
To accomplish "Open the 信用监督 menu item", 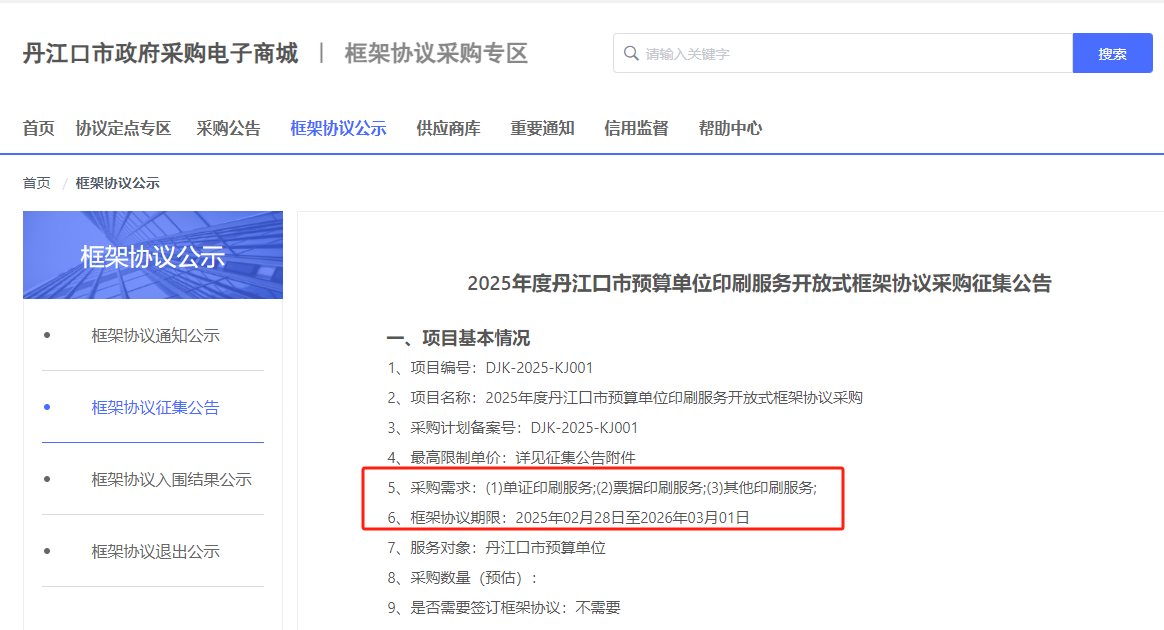I will (x=636, y=128).
